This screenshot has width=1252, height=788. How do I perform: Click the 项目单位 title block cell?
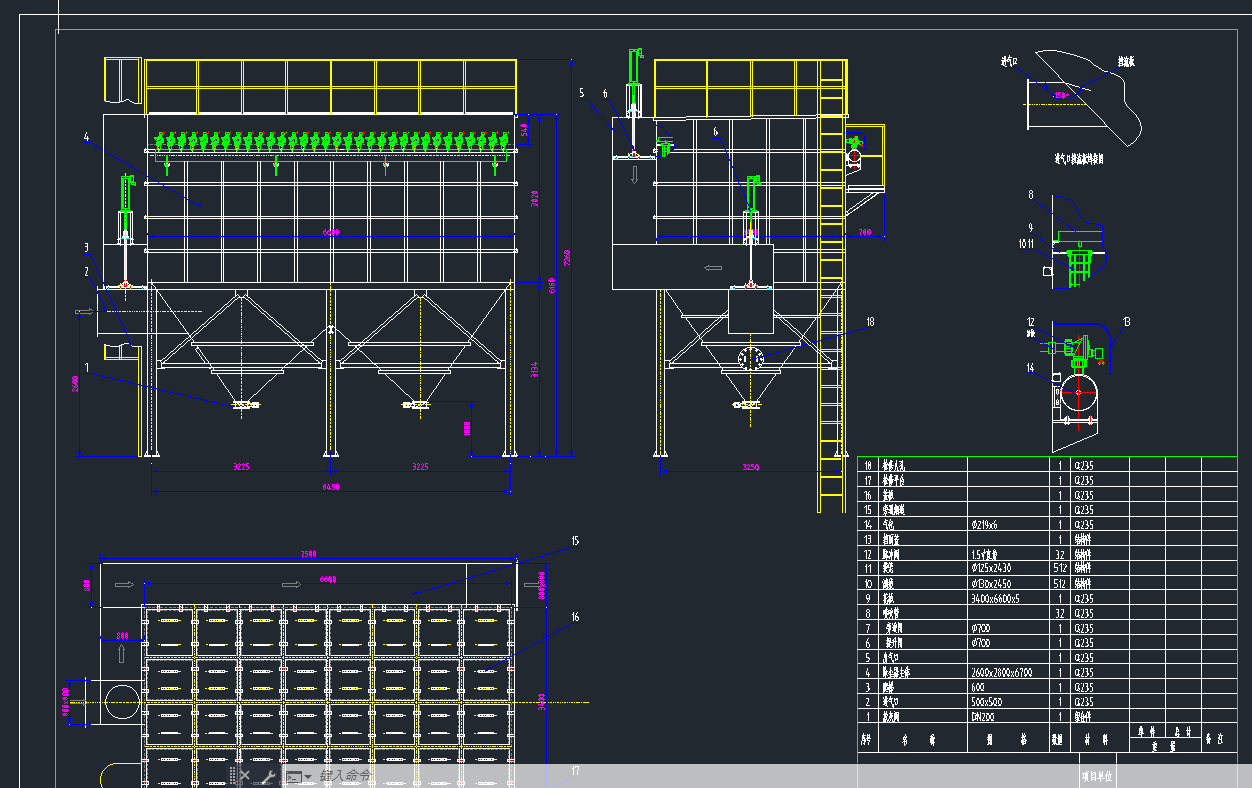[1097, 775]
